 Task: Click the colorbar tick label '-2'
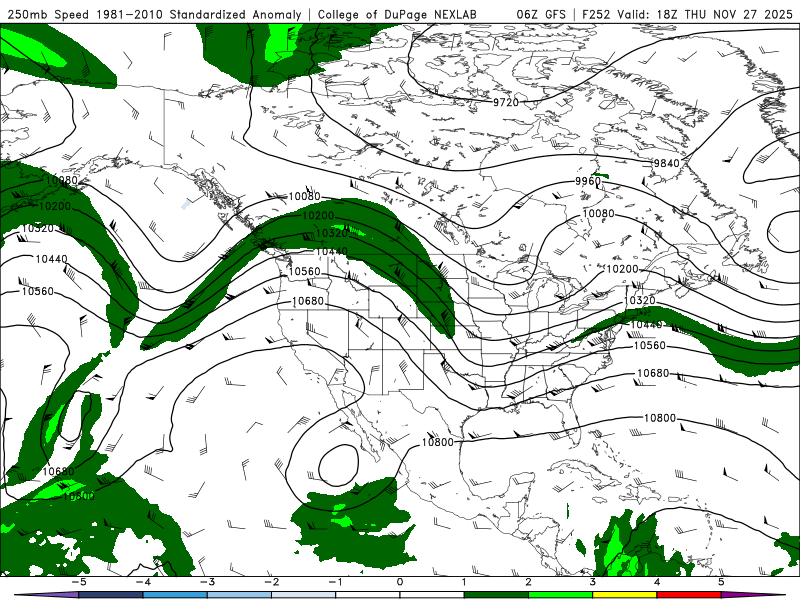pos(271,582)
